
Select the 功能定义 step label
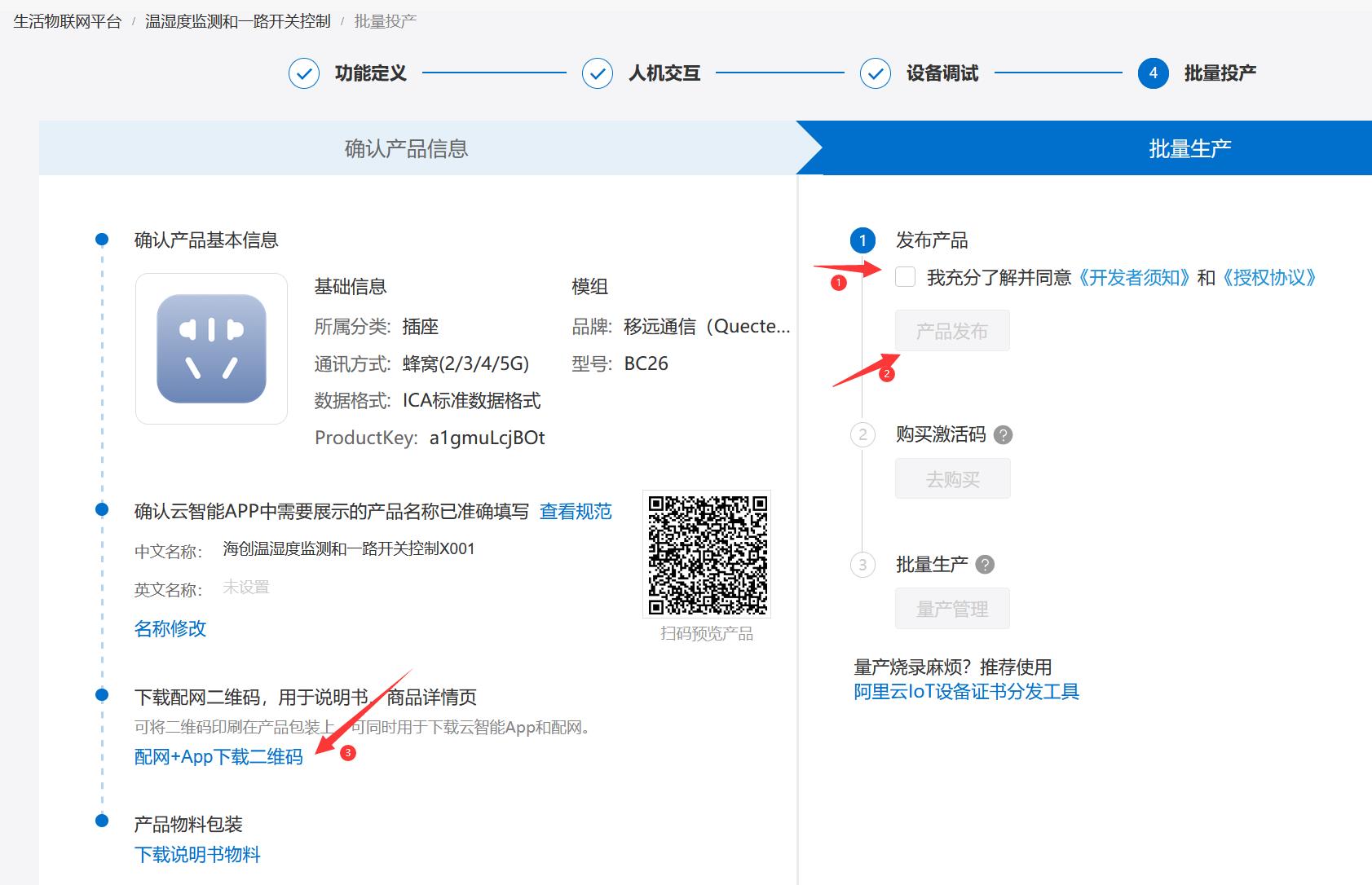(x=371, y=73)
